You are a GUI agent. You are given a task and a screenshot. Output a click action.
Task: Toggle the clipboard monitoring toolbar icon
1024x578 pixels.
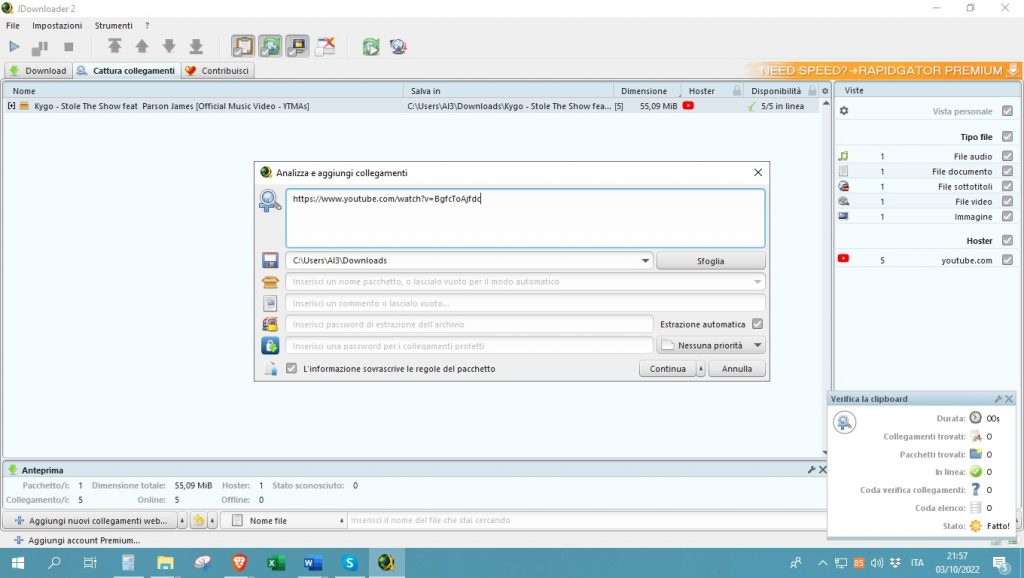pos(243,46)
